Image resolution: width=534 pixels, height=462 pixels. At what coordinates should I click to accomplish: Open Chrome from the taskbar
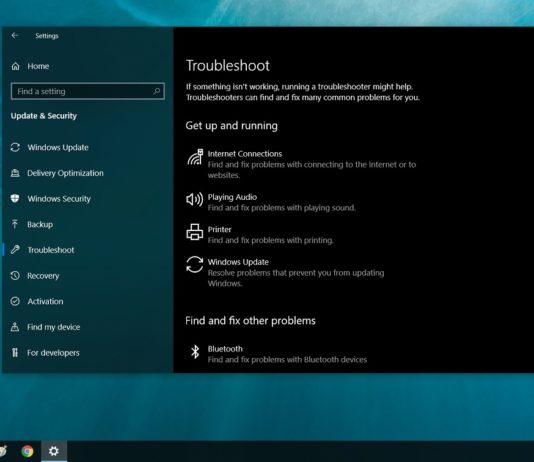click(27, 451)
